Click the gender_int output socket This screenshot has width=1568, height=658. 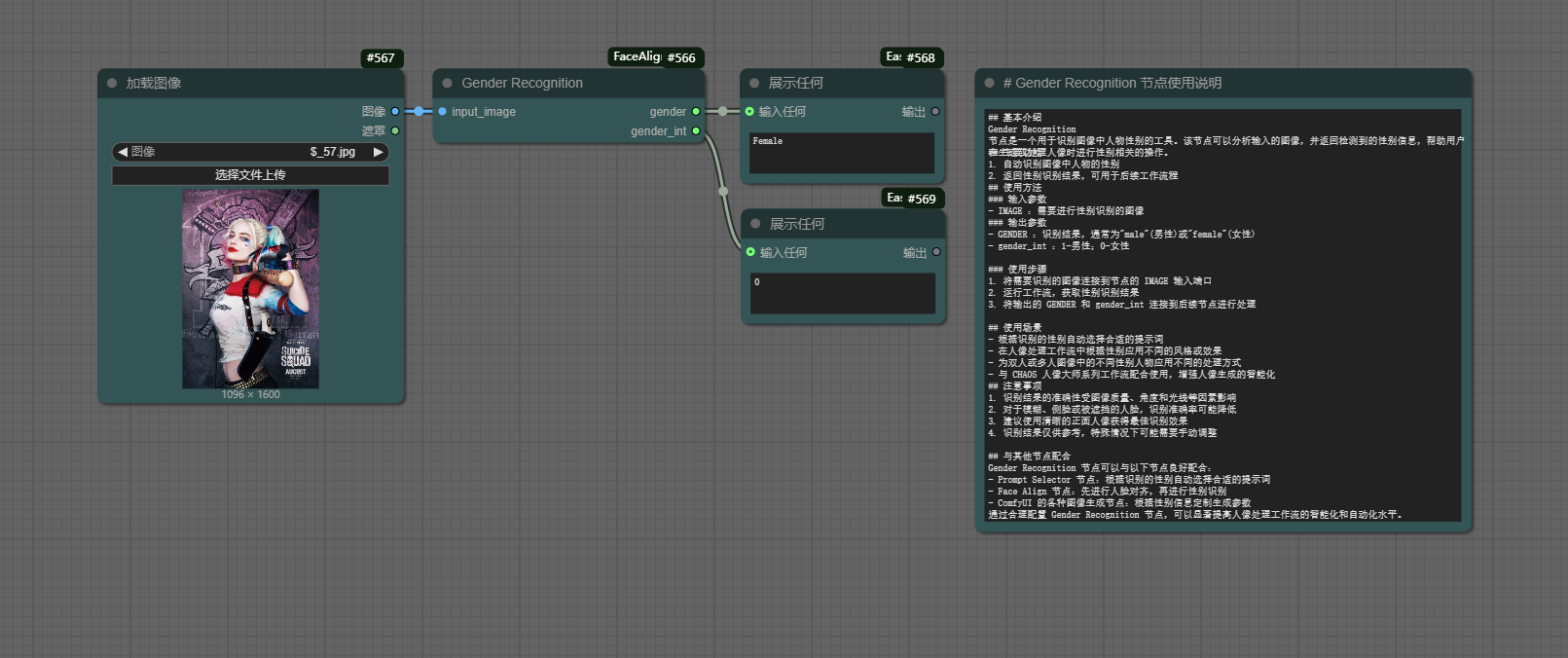pos(696,130)
